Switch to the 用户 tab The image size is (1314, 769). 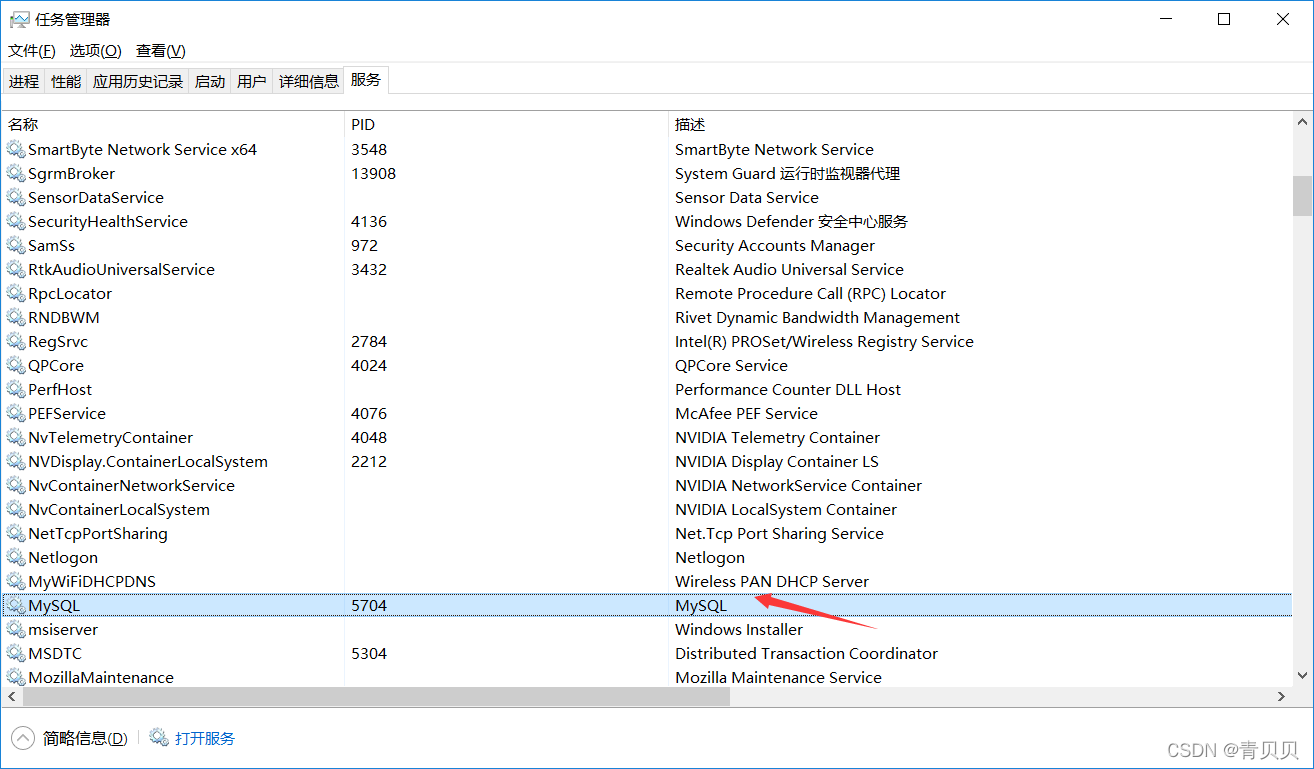252,82
